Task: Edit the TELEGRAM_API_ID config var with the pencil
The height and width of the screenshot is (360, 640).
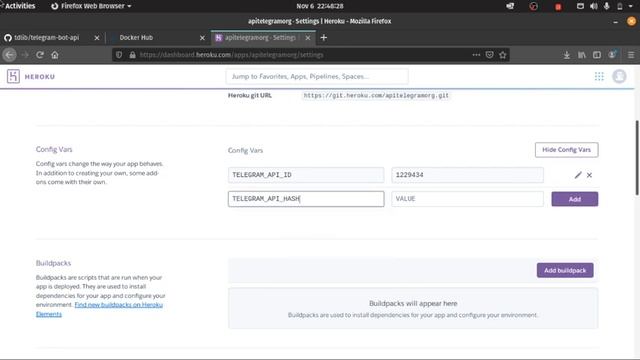Action: pos(578,175)
